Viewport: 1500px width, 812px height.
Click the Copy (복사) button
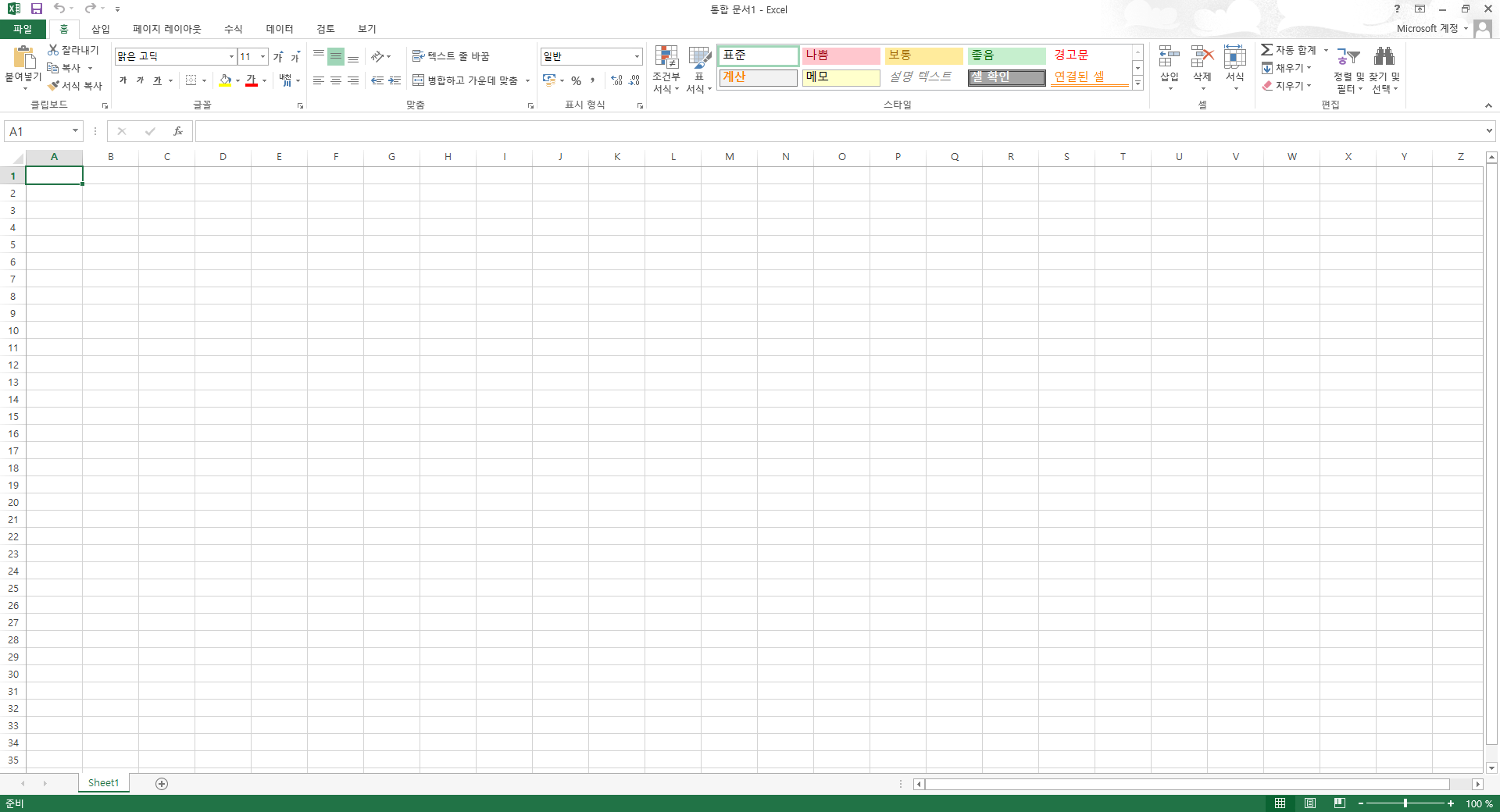tap(64, 68)
